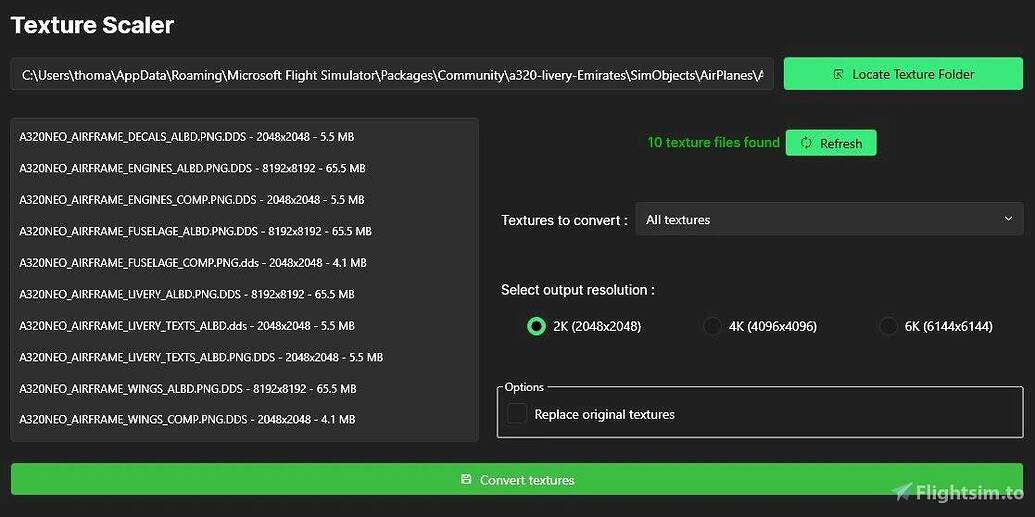This screenshot has height=517, width=1035.
Task: Select A320NEO_AIRFRAME_LIVERY_TEXTS_ALBD.dds file entry
Action: (244, 326)
